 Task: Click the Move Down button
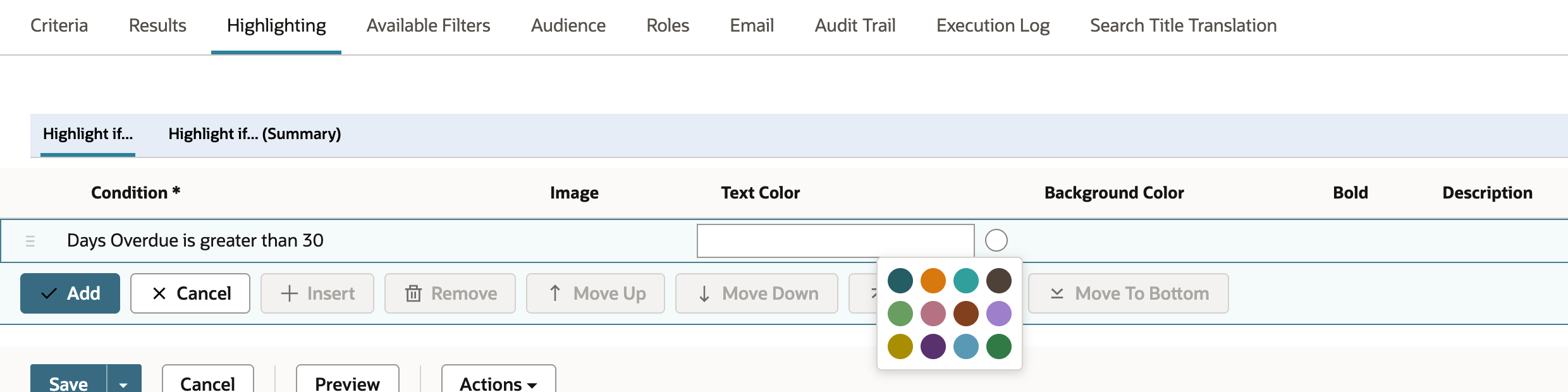click(x=757, y=293)
